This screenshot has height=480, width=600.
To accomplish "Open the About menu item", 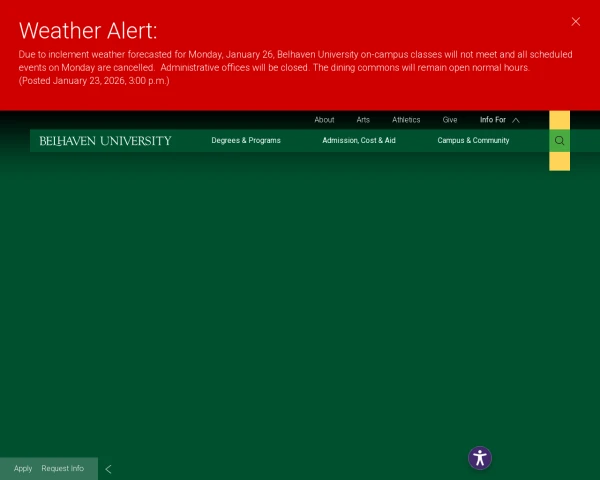I will click(324, 120).
